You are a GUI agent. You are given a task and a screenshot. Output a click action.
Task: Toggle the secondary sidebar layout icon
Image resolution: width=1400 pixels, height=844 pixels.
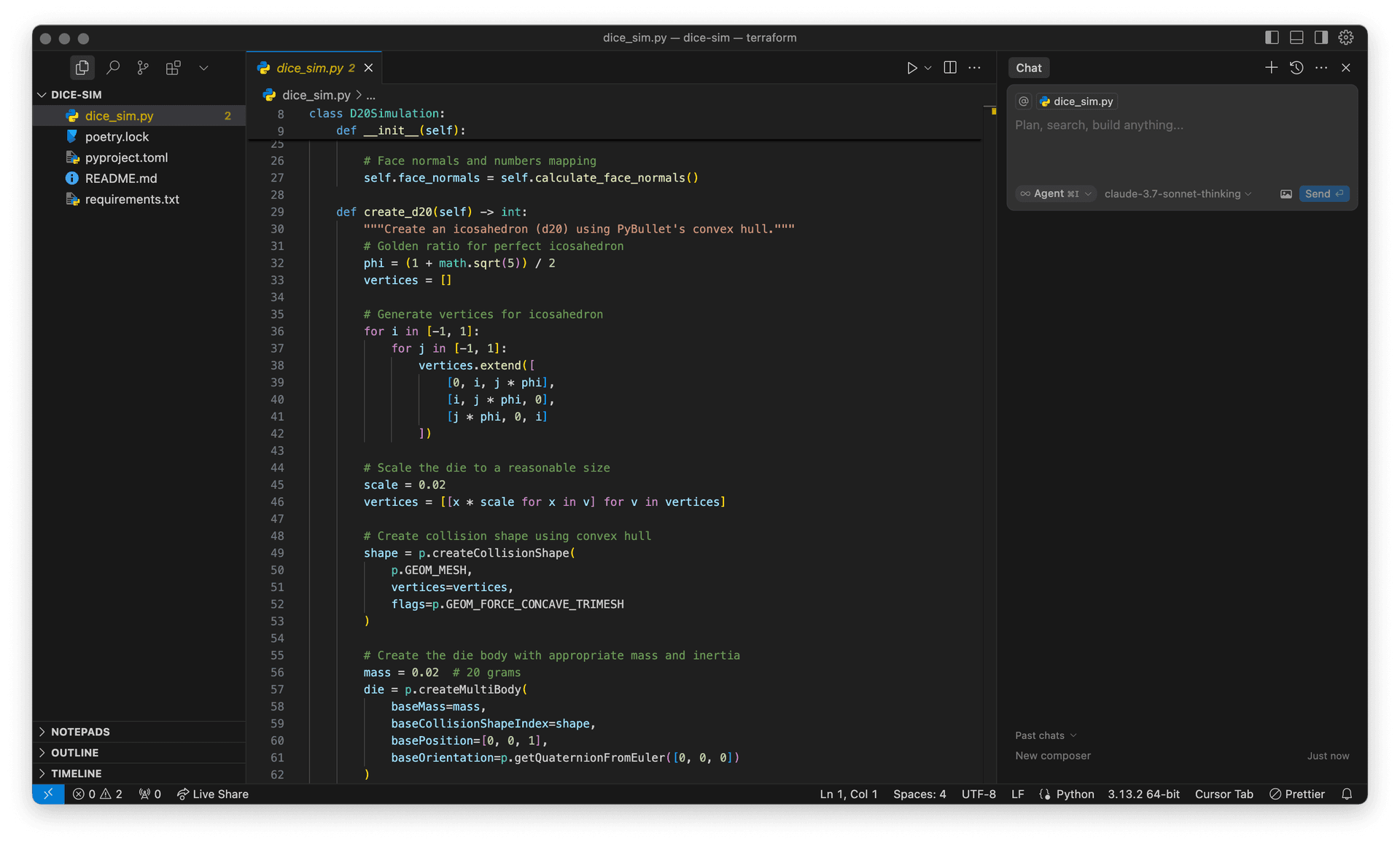1321,37
